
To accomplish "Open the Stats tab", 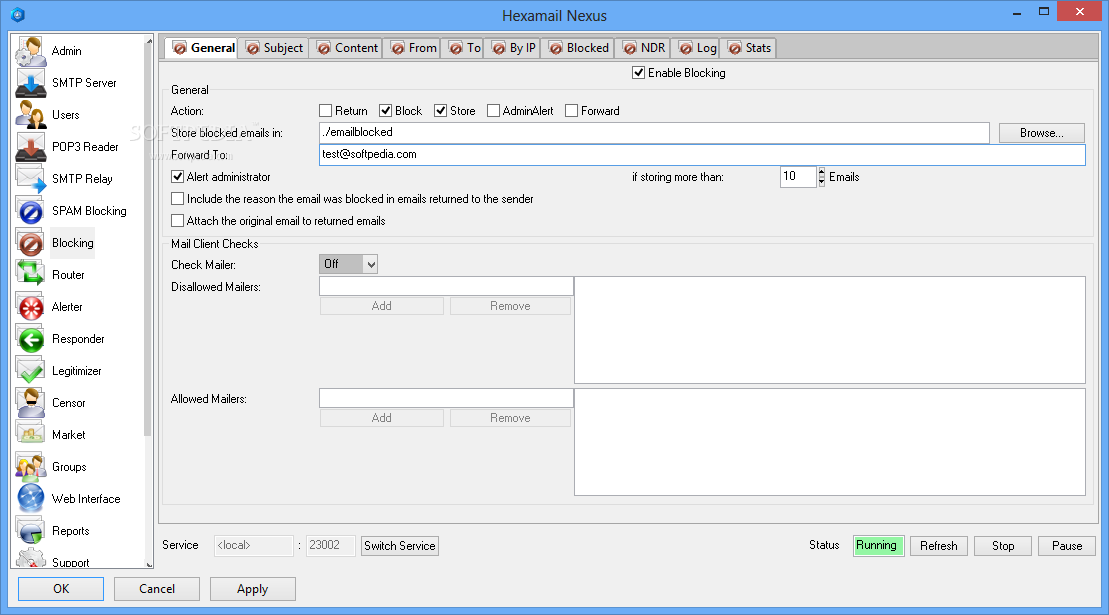I will (750, 48).
